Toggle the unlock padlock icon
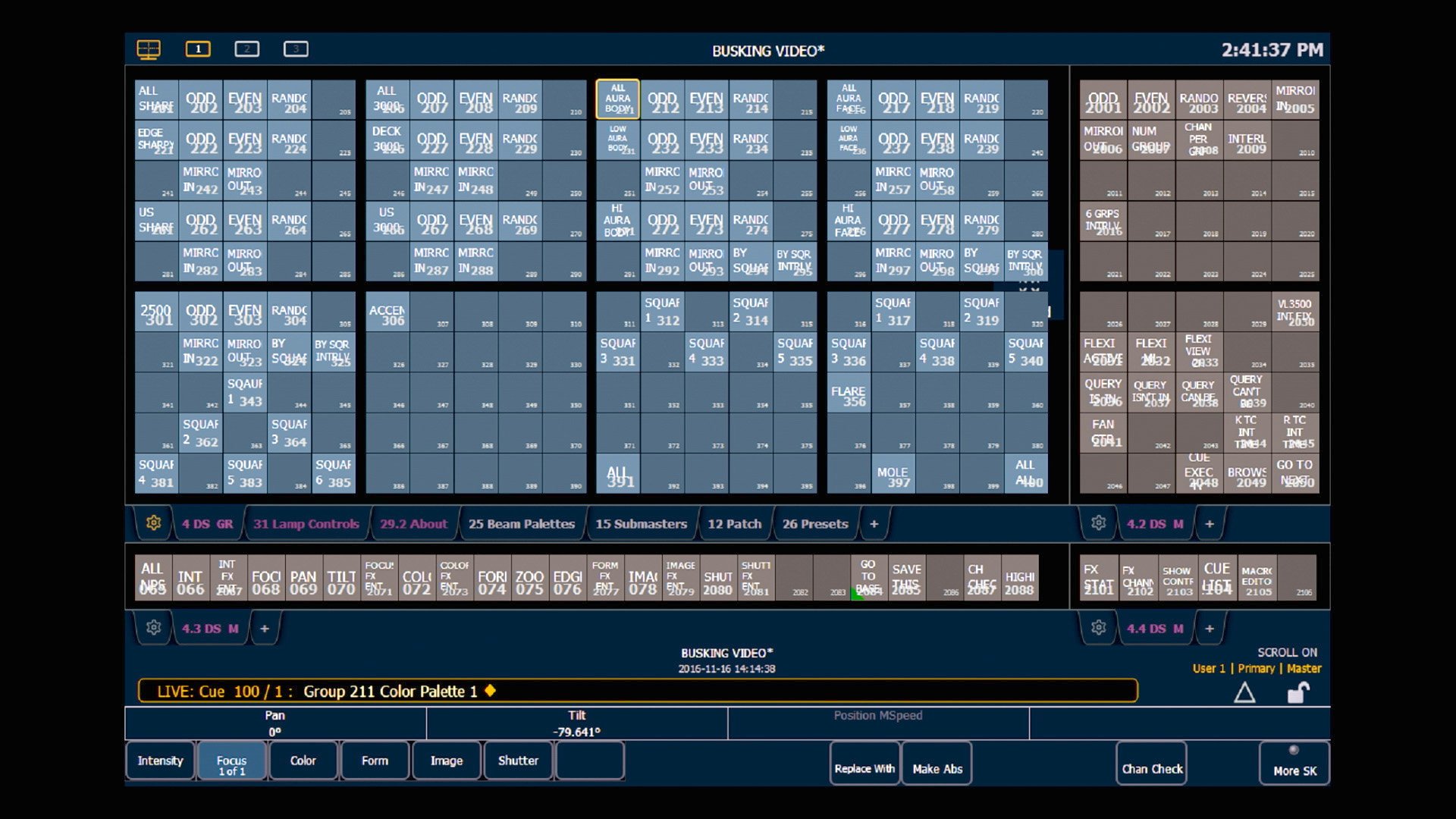This screenshot has height=819, width=1456. [1298, 692]
